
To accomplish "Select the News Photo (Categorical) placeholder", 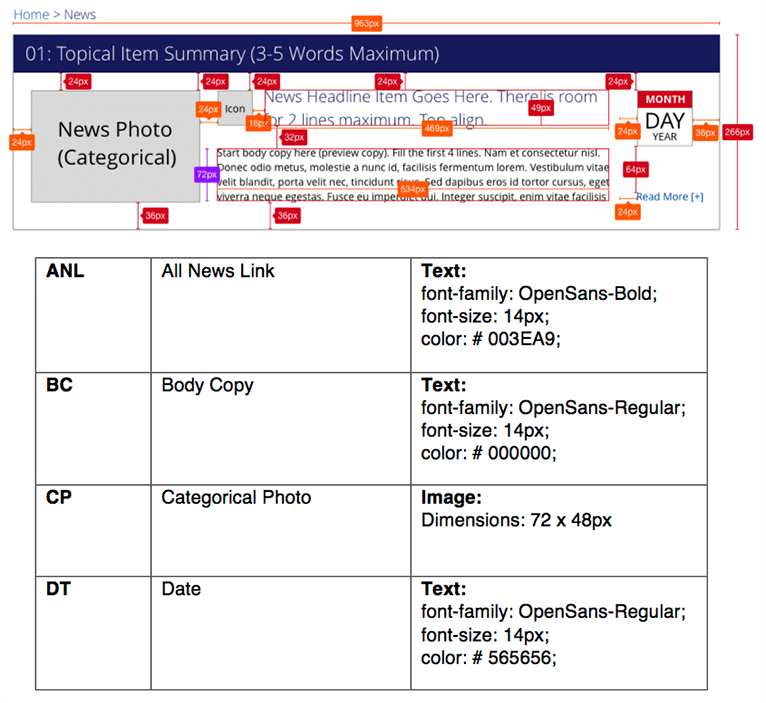I will [x=116, y=145].
